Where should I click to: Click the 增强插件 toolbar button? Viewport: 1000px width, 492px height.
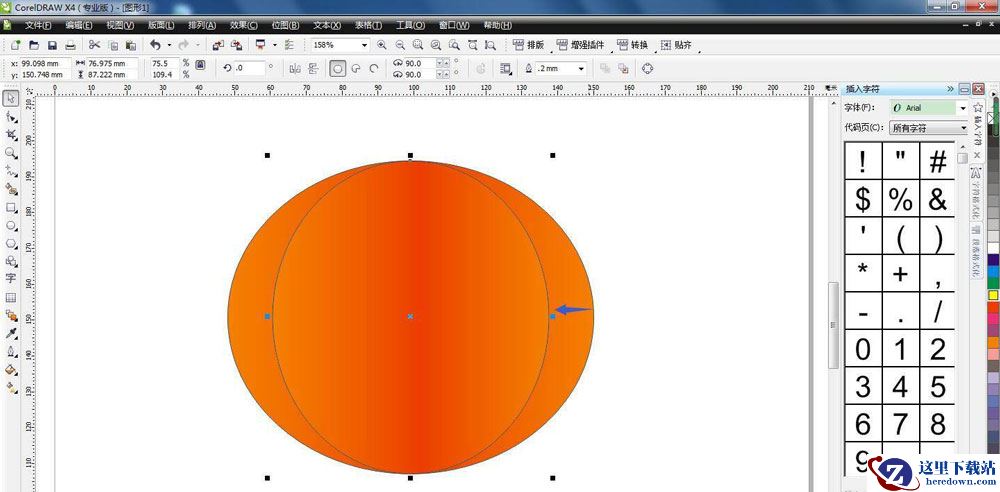click(x=580, y=45)
